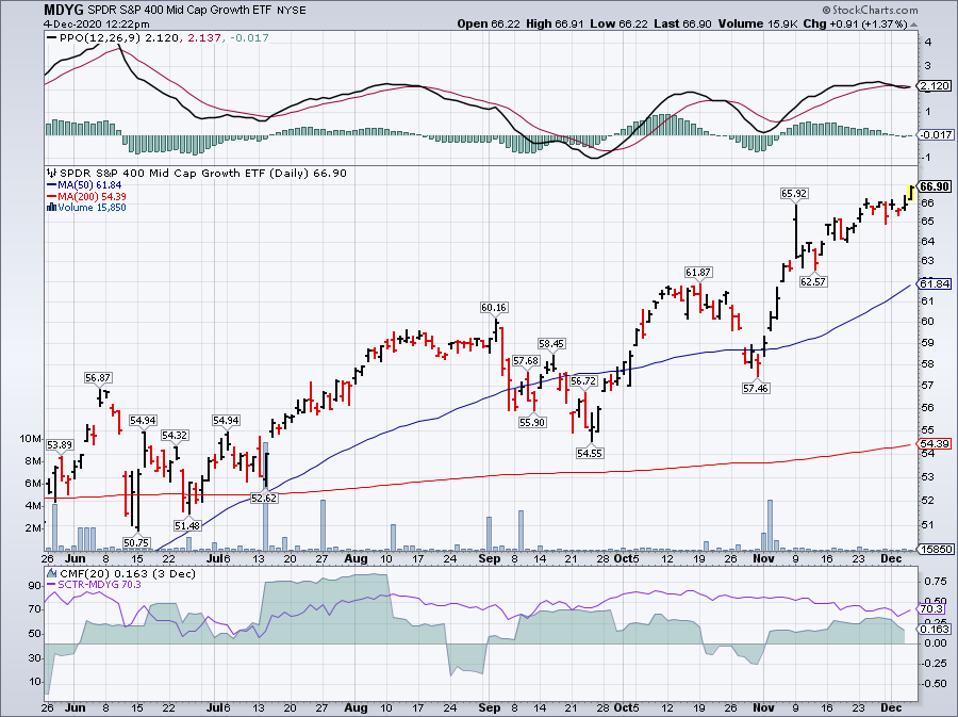Click the 4M volume axis label
Viewport: 958px width, 717px height.
pos(33,506)
